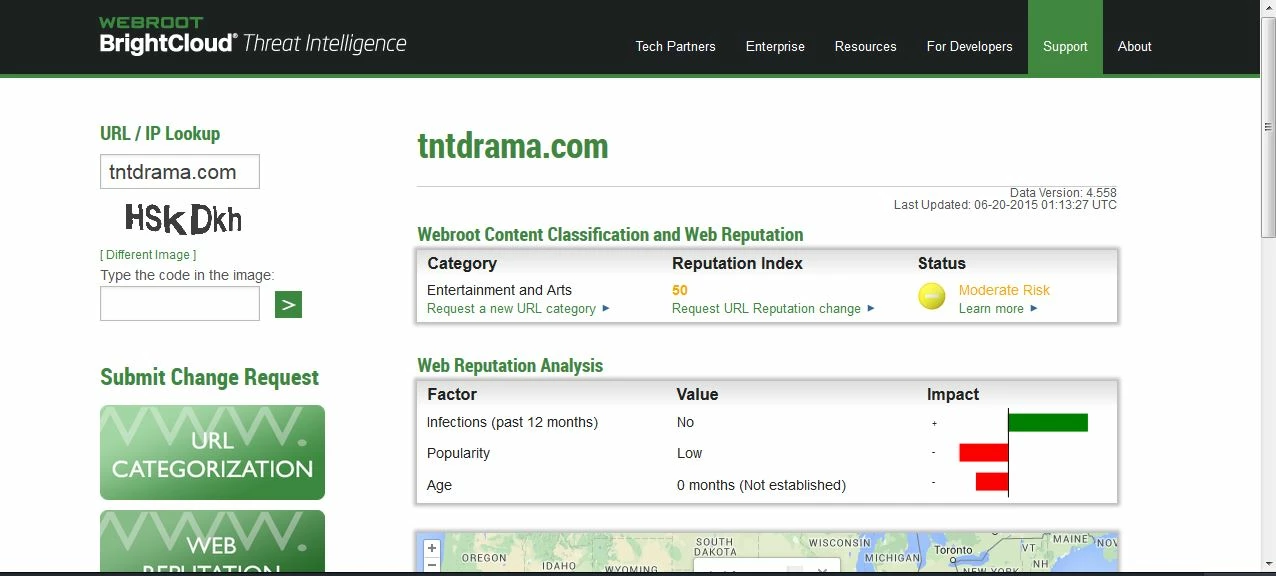This screenshot has width=1276, height=576.
Task: Open the Enterprise menu
Action: click(x=775, y=46)
